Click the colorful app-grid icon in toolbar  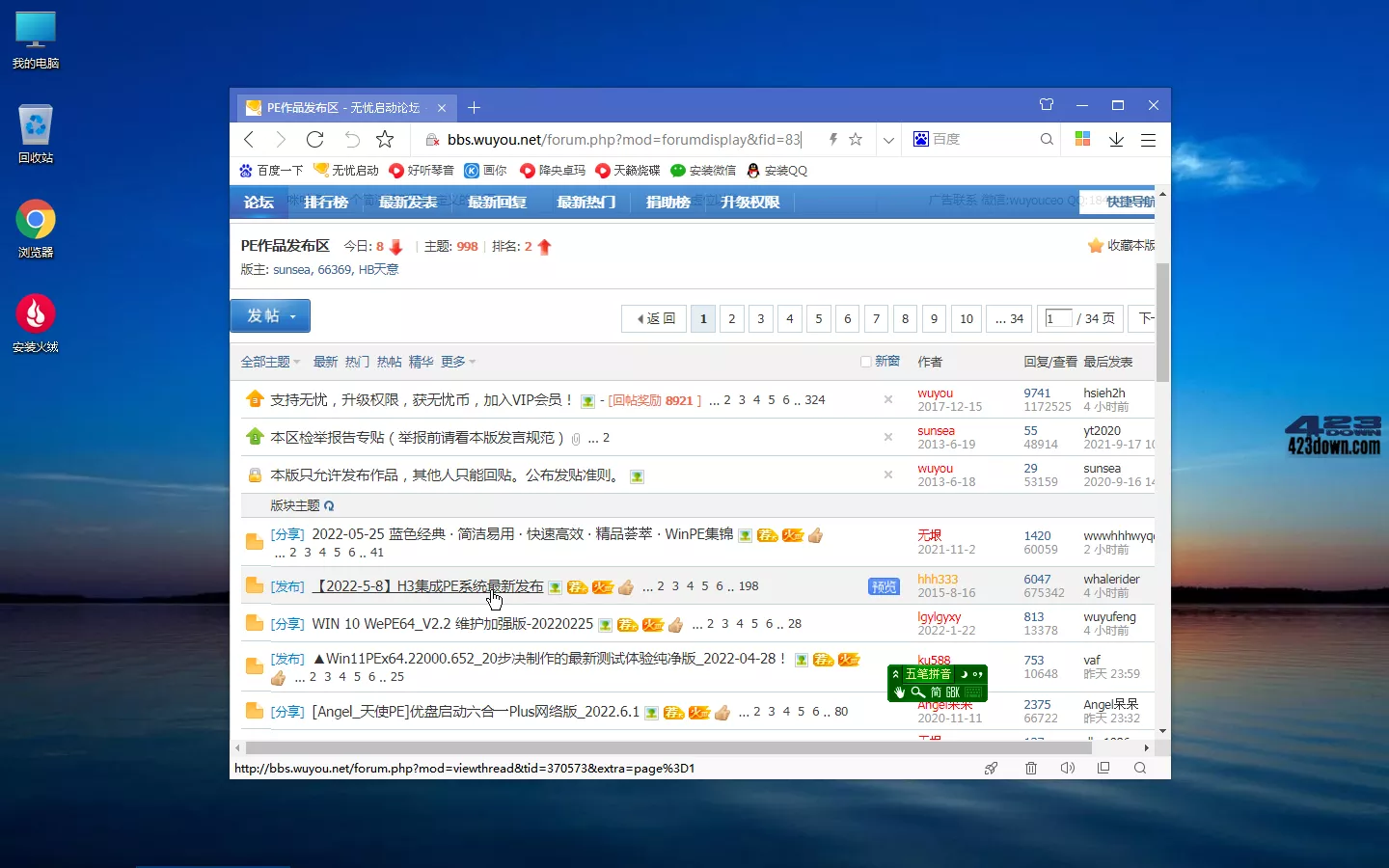pyautogui.click(x=1082, y=139)
